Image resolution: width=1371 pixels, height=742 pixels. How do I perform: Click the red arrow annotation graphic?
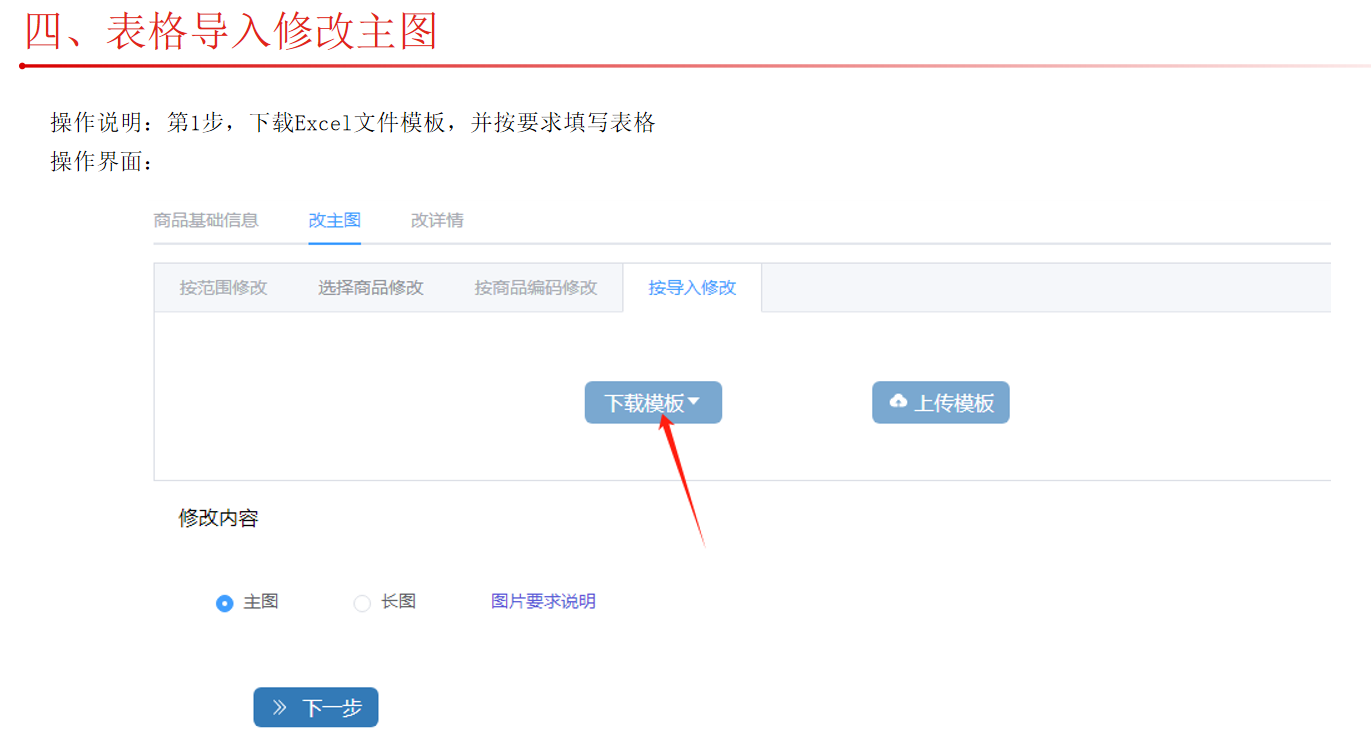pos(683,478)
